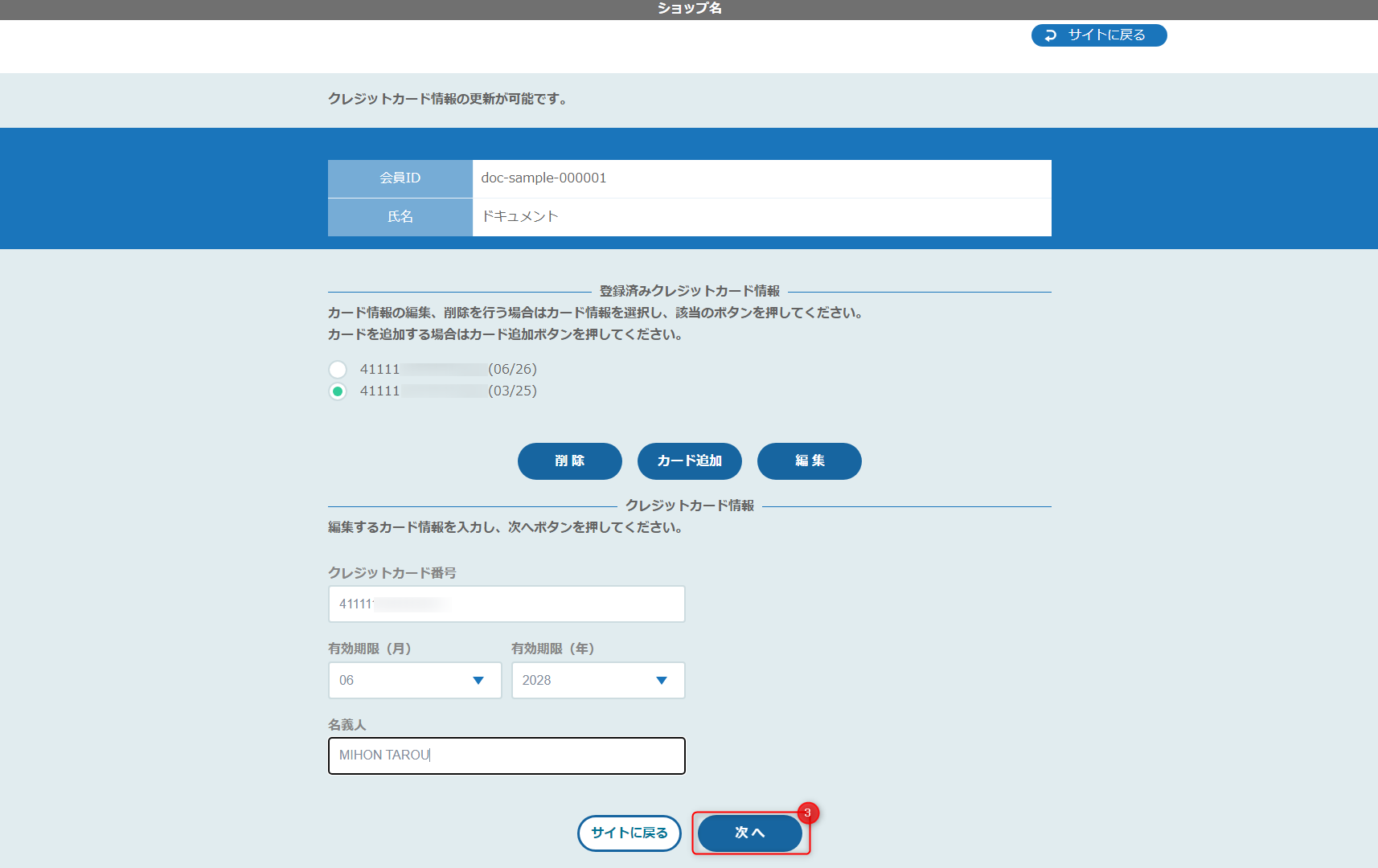Select the card expiring 03/25
The image size is (1378, 868).
338,391
